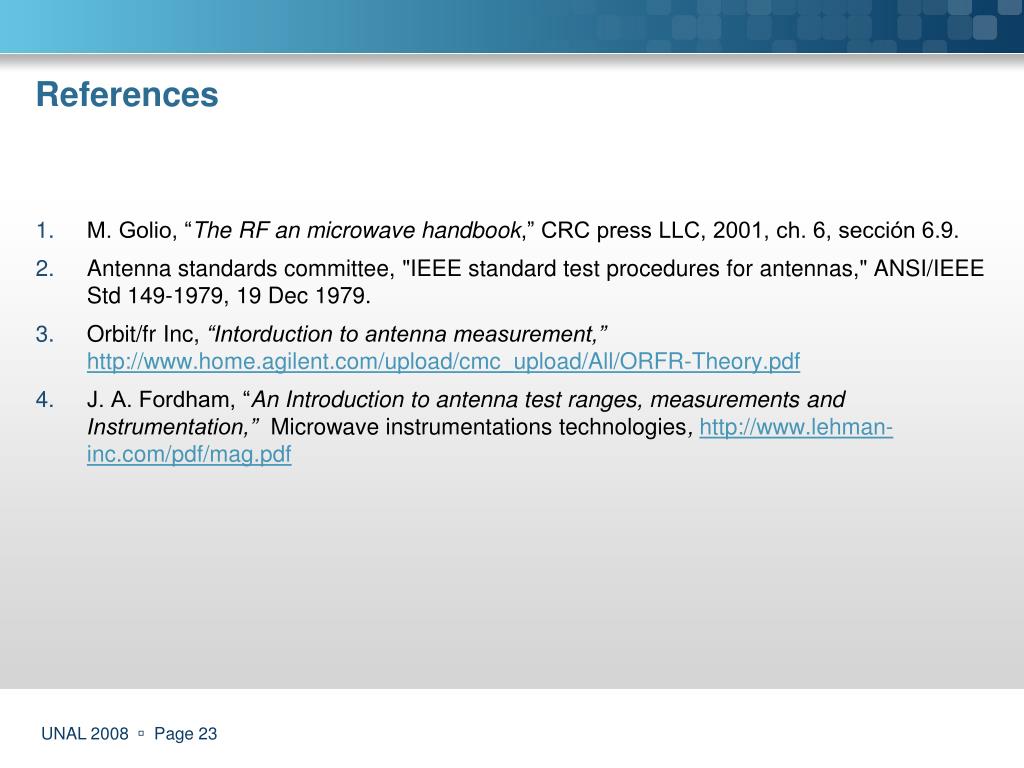Image resolution: width=1024 pixels, height=768 pixels.
Task: Select reference number 4 marker
Action: (x=45, y=400)
